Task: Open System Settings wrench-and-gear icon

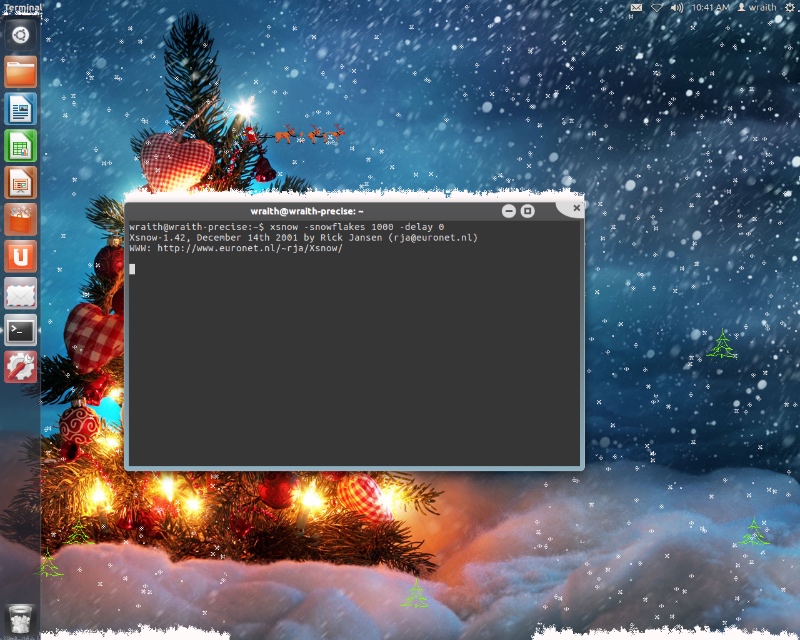Action: 20,367
